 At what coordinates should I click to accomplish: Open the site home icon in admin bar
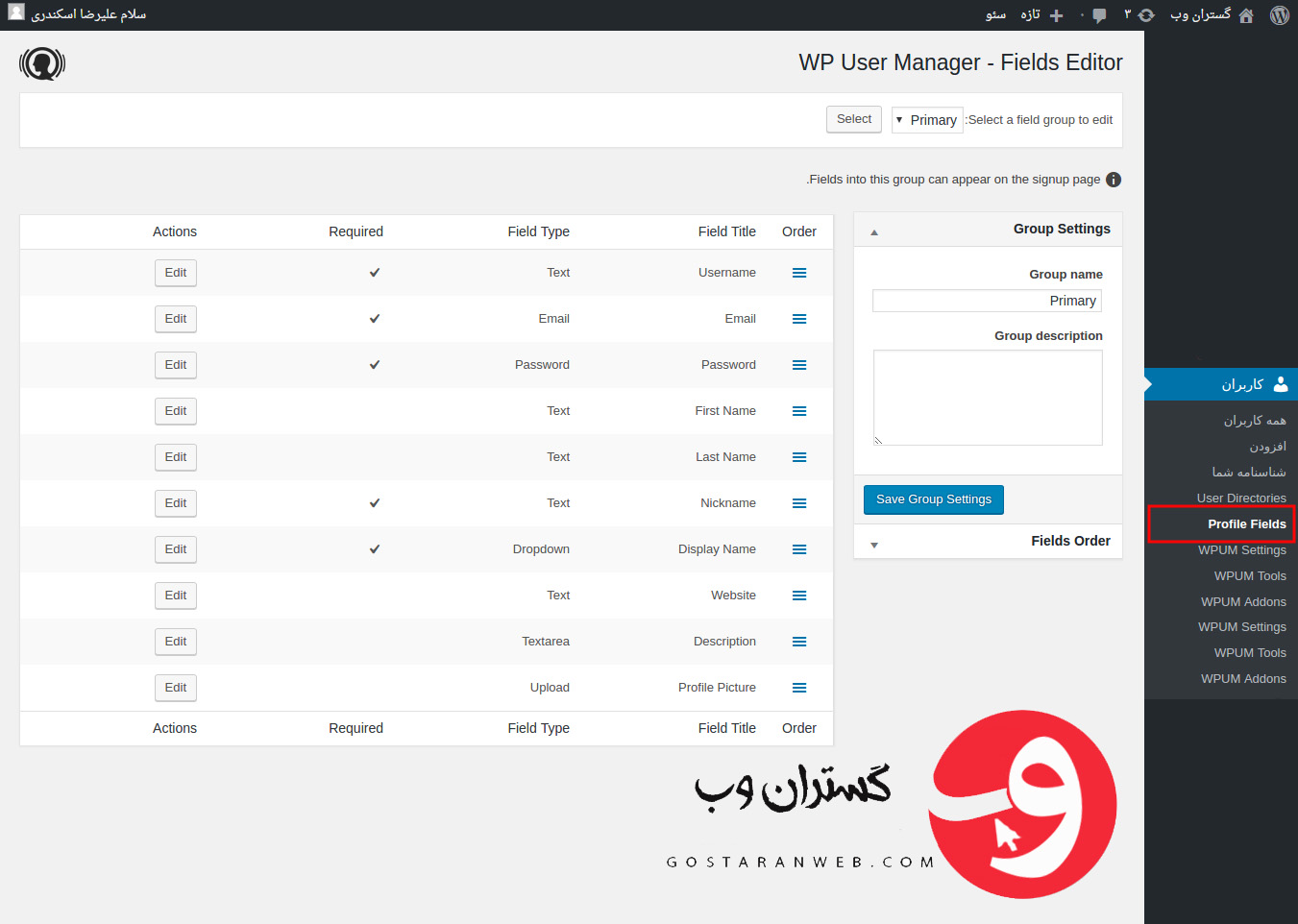pyautogui.click(x=1246, y=15)
